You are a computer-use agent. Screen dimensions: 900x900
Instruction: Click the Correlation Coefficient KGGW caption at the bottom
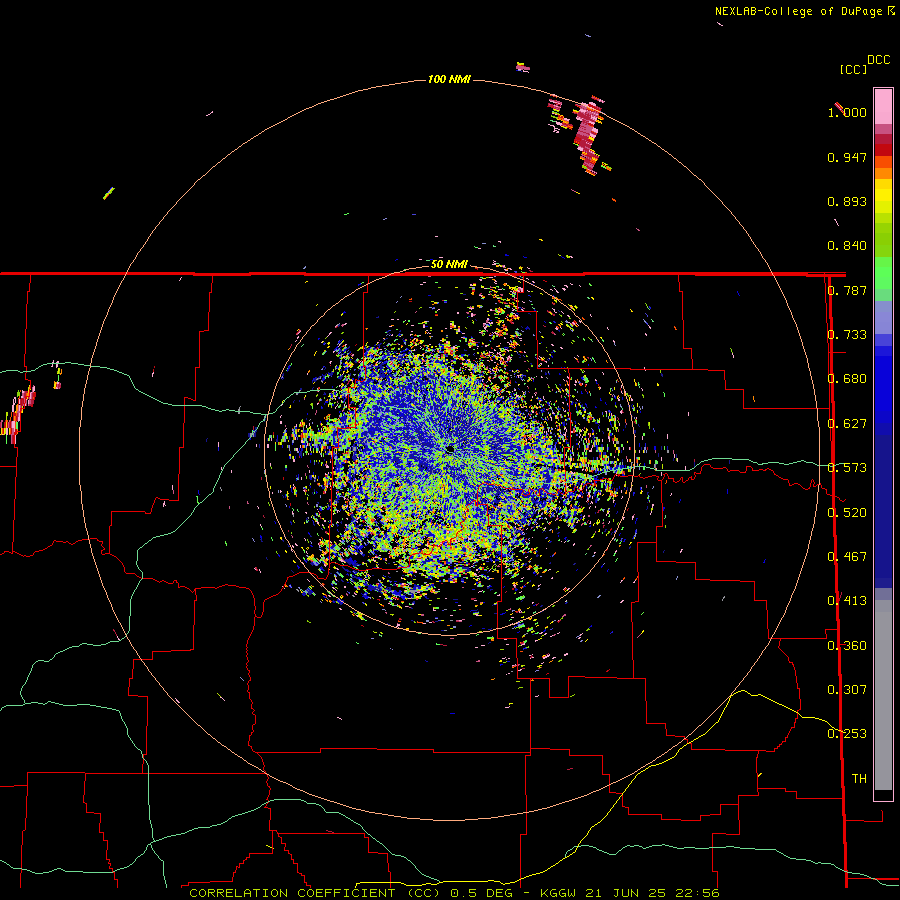(x=454, y=893)
